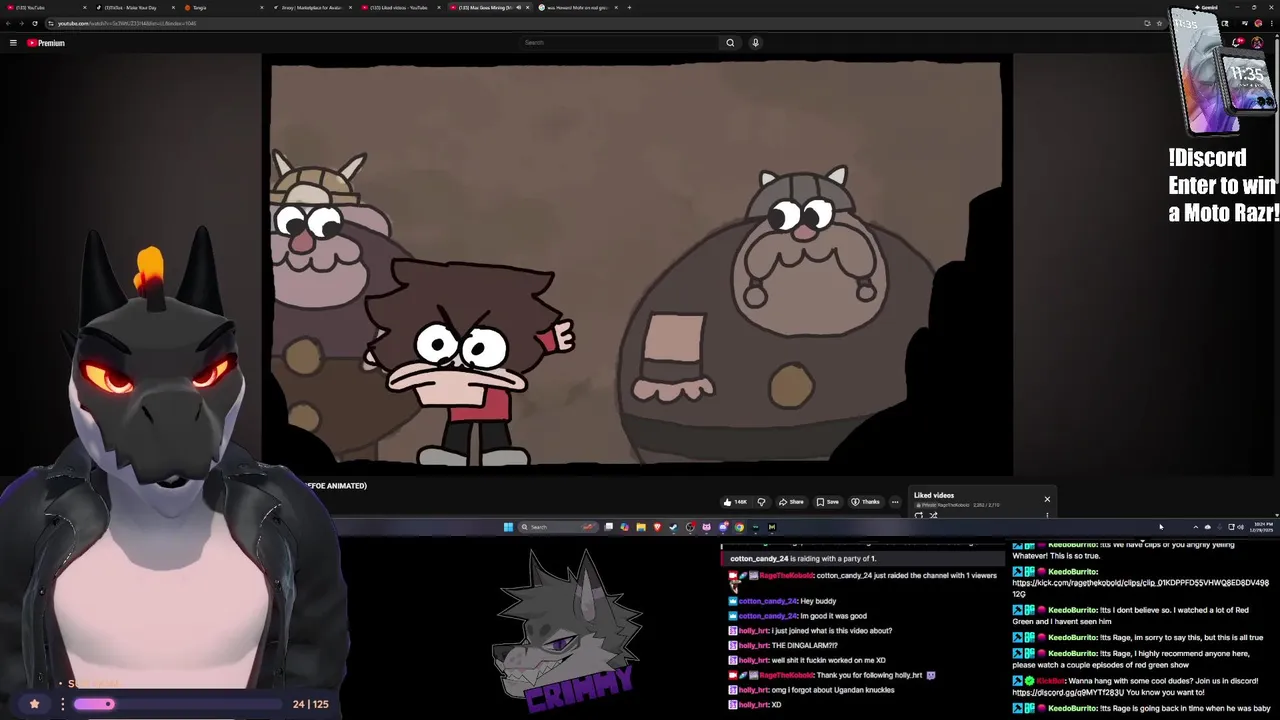Toggle shuffle on the Liked videos playlist
Screen dimensions: 1280x720
click(933, 515)
